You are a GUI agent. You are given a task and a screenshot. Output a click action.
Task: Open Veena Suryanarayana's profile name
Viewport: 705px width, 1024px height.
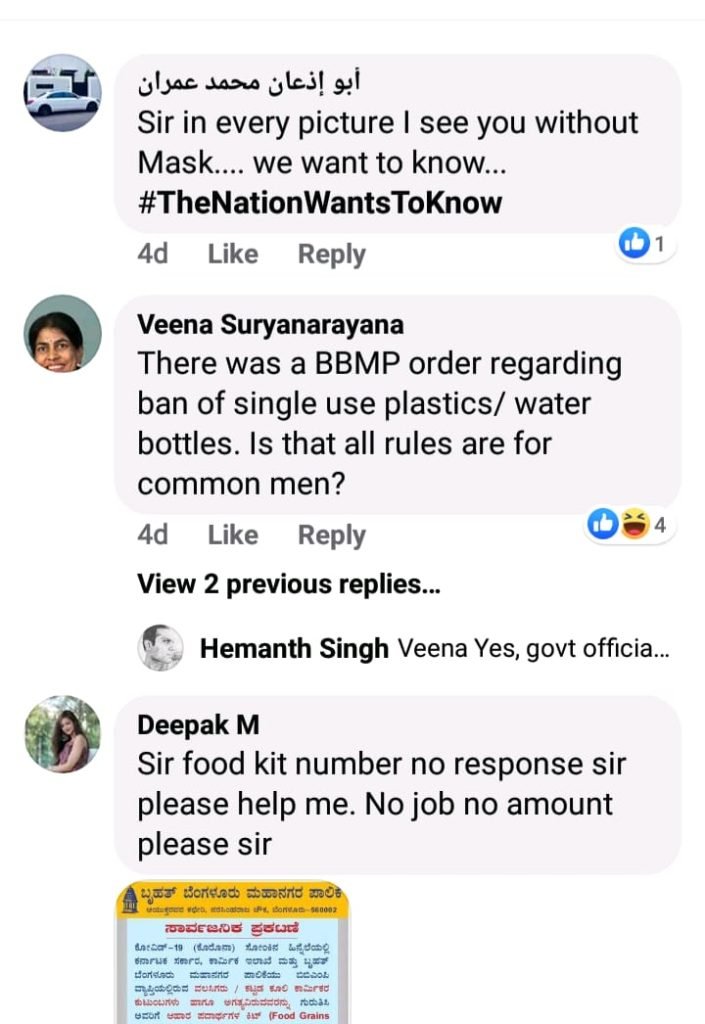(270, 324)
